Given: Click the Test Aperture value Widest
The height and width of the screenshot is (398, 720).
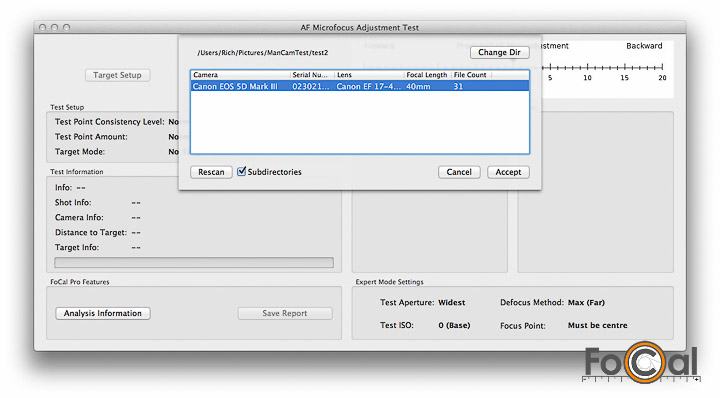Looking at the screenshot, I should coord(451,303).
